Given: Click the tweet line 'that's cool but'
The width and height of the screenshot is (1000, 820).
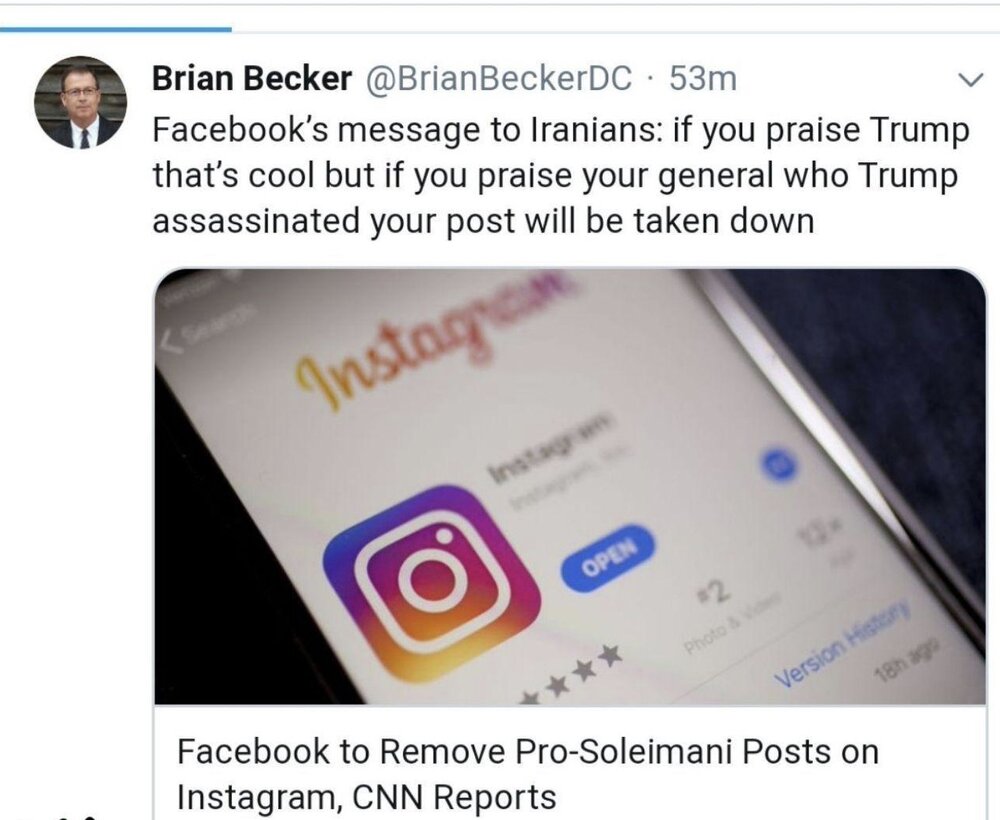Looking at the screenshot, I should coord(554,175).
